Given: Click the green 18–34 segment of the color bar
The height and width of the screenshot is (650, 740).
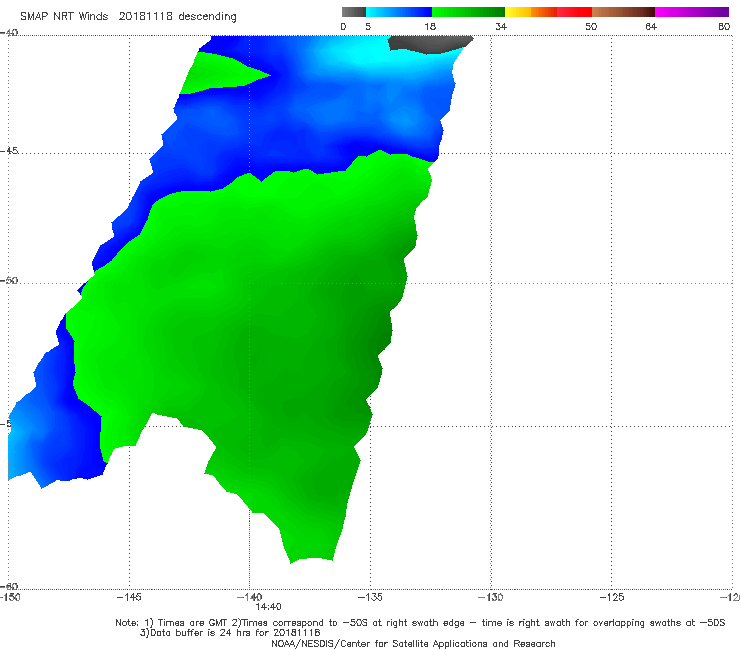Looking at the screenshot, I should (468, 12).
